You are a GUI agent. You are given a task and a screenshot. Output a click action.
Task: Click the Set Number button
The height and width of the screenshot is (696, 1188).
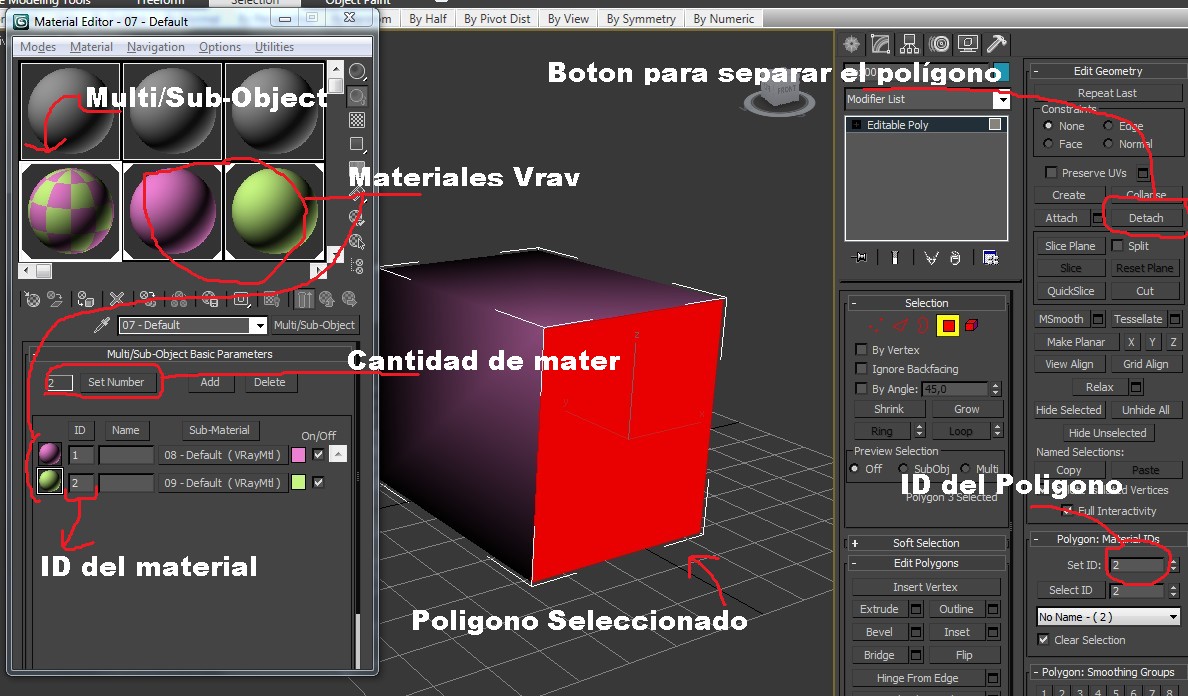point(115,382)
